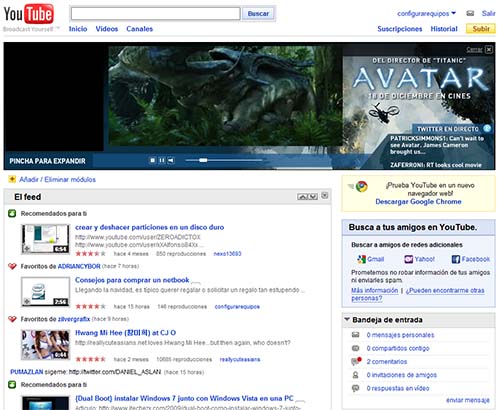Click the Añadir/Eliminar módulos star icon
This screenshot has height=410, width=500.
point(12,179)
